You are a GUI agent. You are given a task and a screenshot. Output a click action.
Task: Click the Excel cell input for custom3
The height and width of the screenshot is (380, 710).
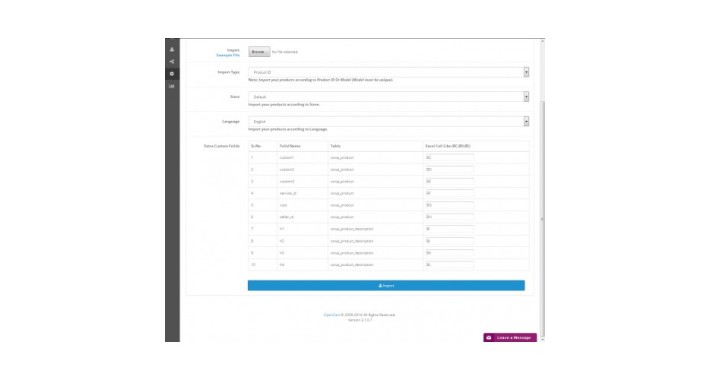[449, 181]
